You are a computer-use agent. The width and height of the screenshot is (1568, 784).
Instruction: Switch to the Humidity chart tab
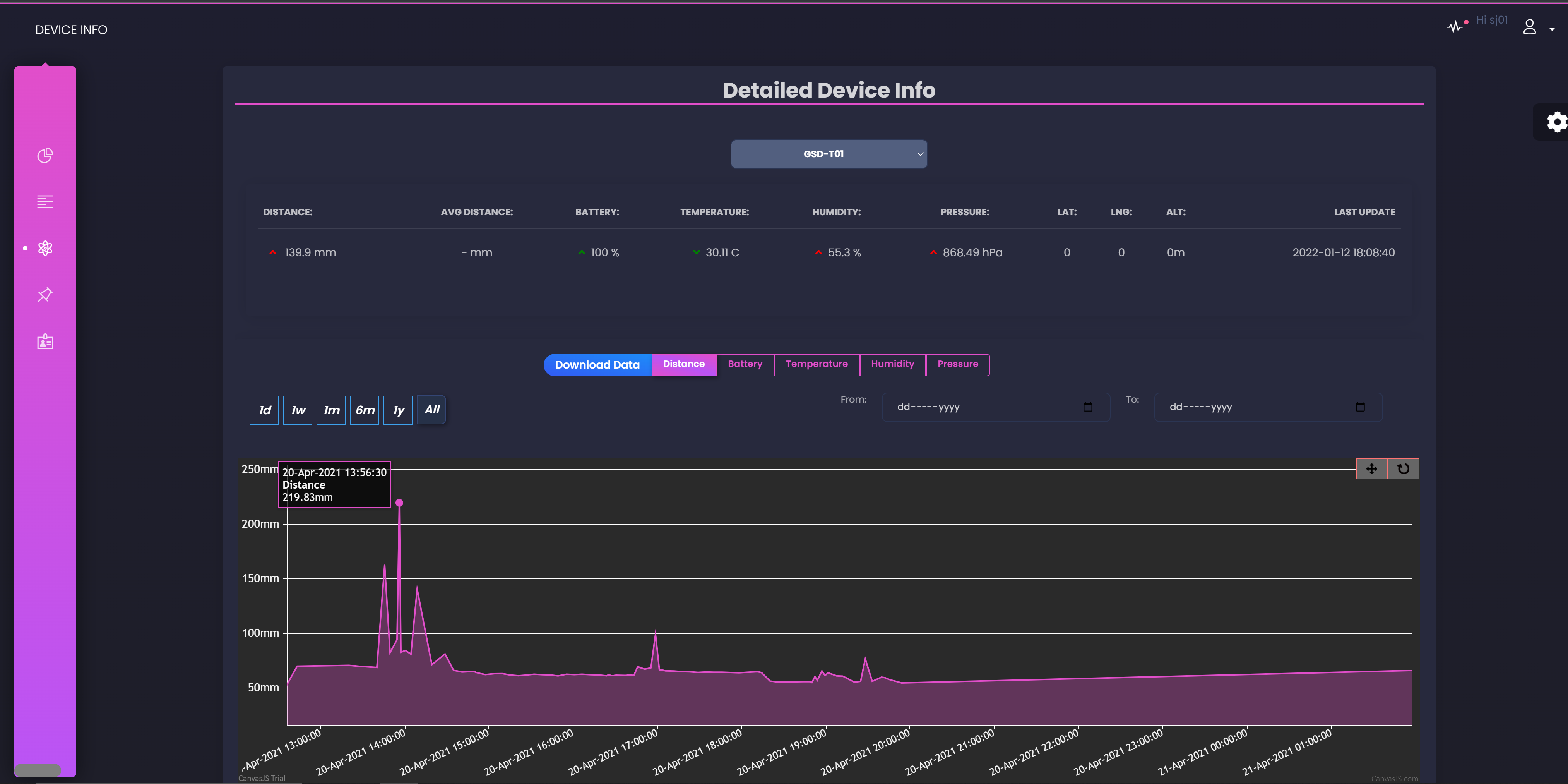[892, 364]
